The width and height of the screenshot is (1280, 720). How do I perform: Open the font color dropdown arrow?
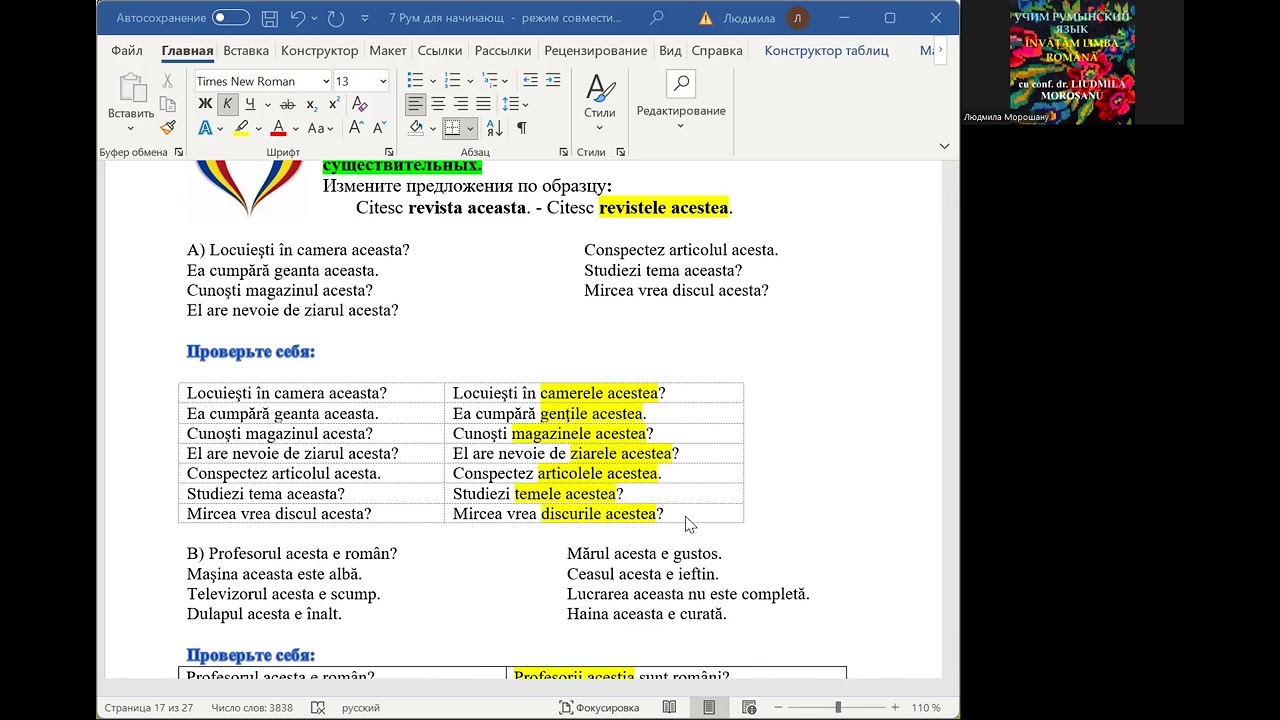(295, 129)
